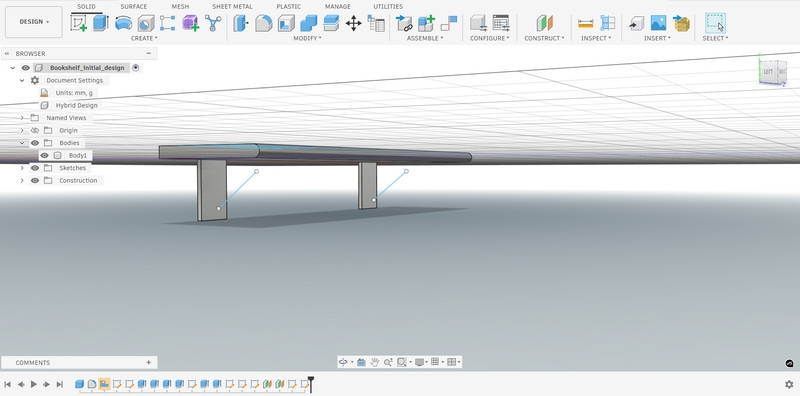Viewport: 800px width, 396px height.
Task: Play the timeline
Action: click(x=34, y=384)
